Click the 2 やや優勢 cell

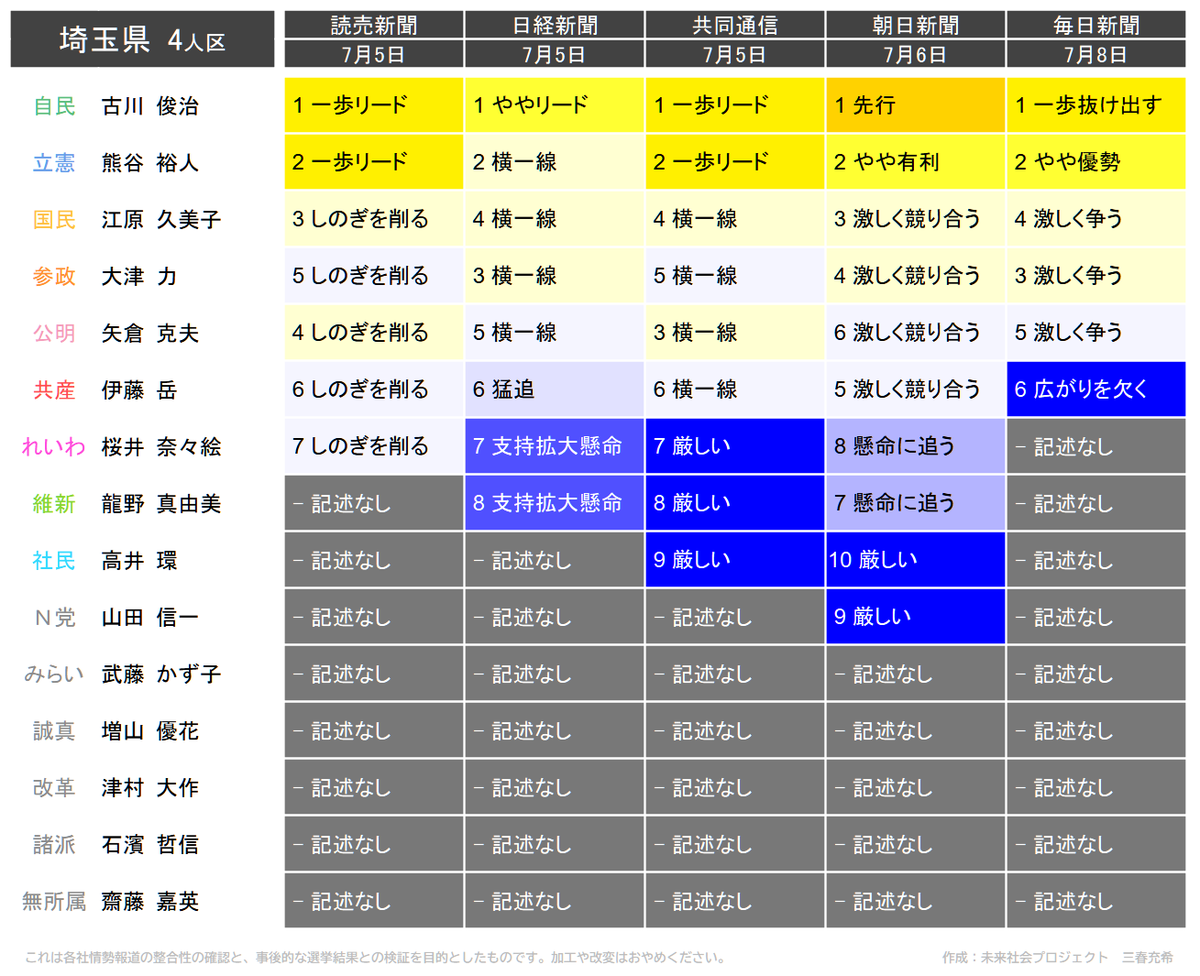coord(1097,162)
